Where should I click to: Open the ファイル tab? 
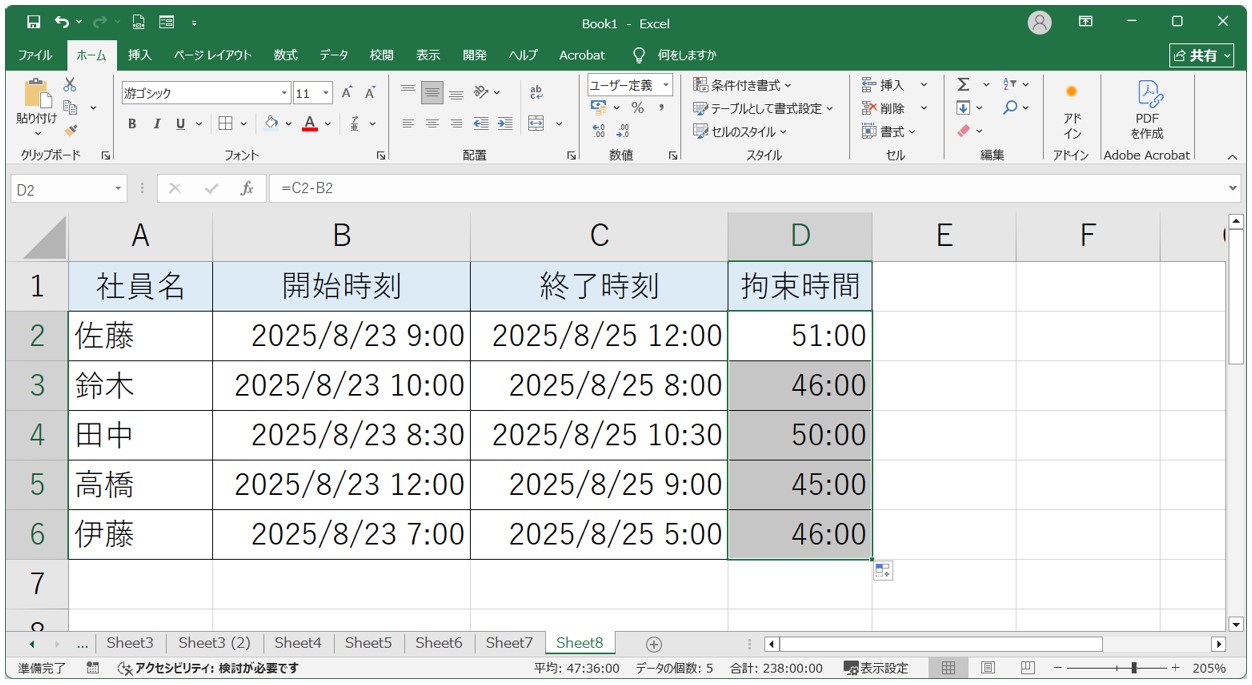coord(35,55)
